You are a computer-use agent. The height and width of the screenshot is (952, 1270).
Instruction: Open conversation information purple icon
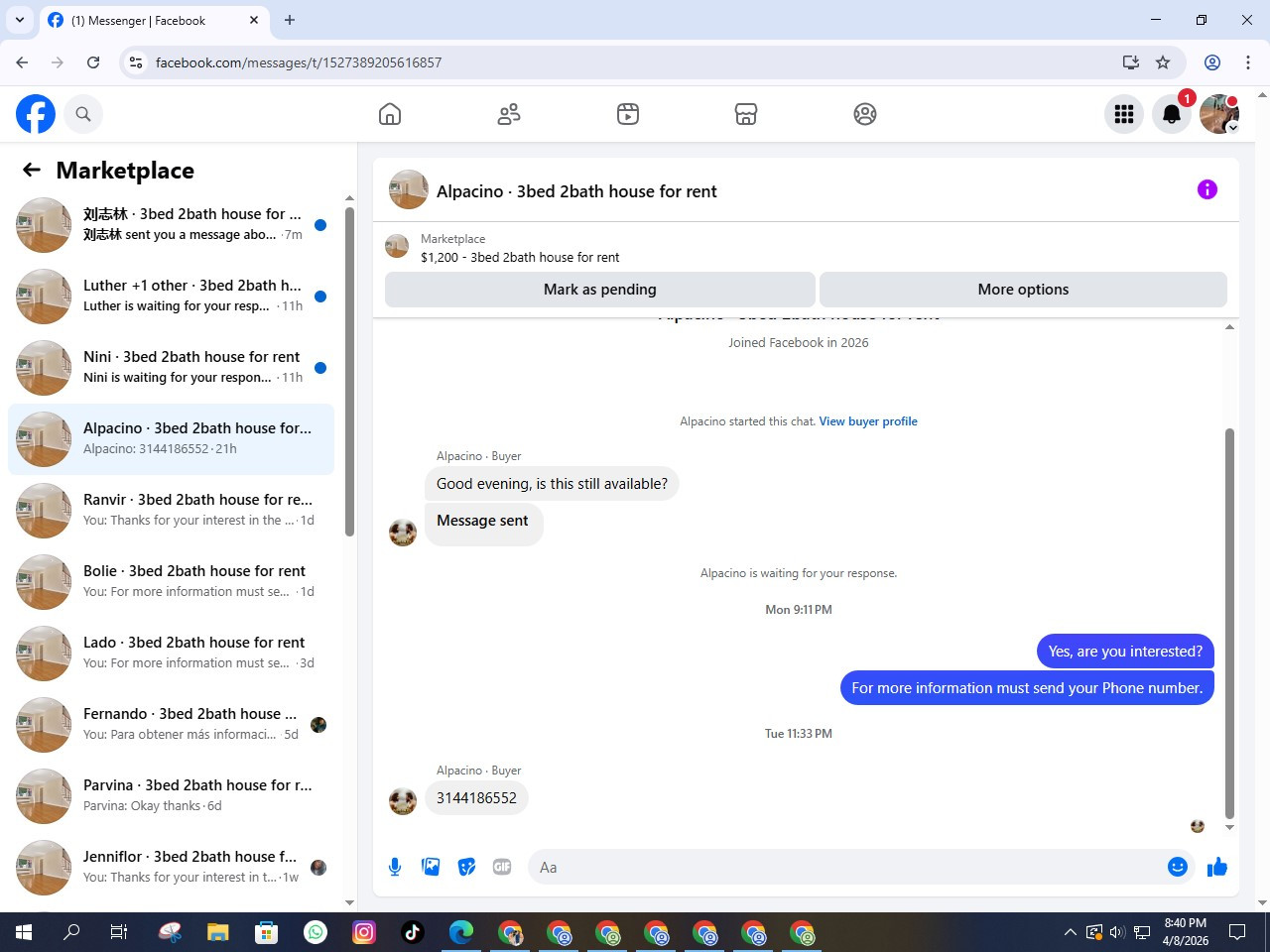pyautogui.click(x=1207, y=189)
